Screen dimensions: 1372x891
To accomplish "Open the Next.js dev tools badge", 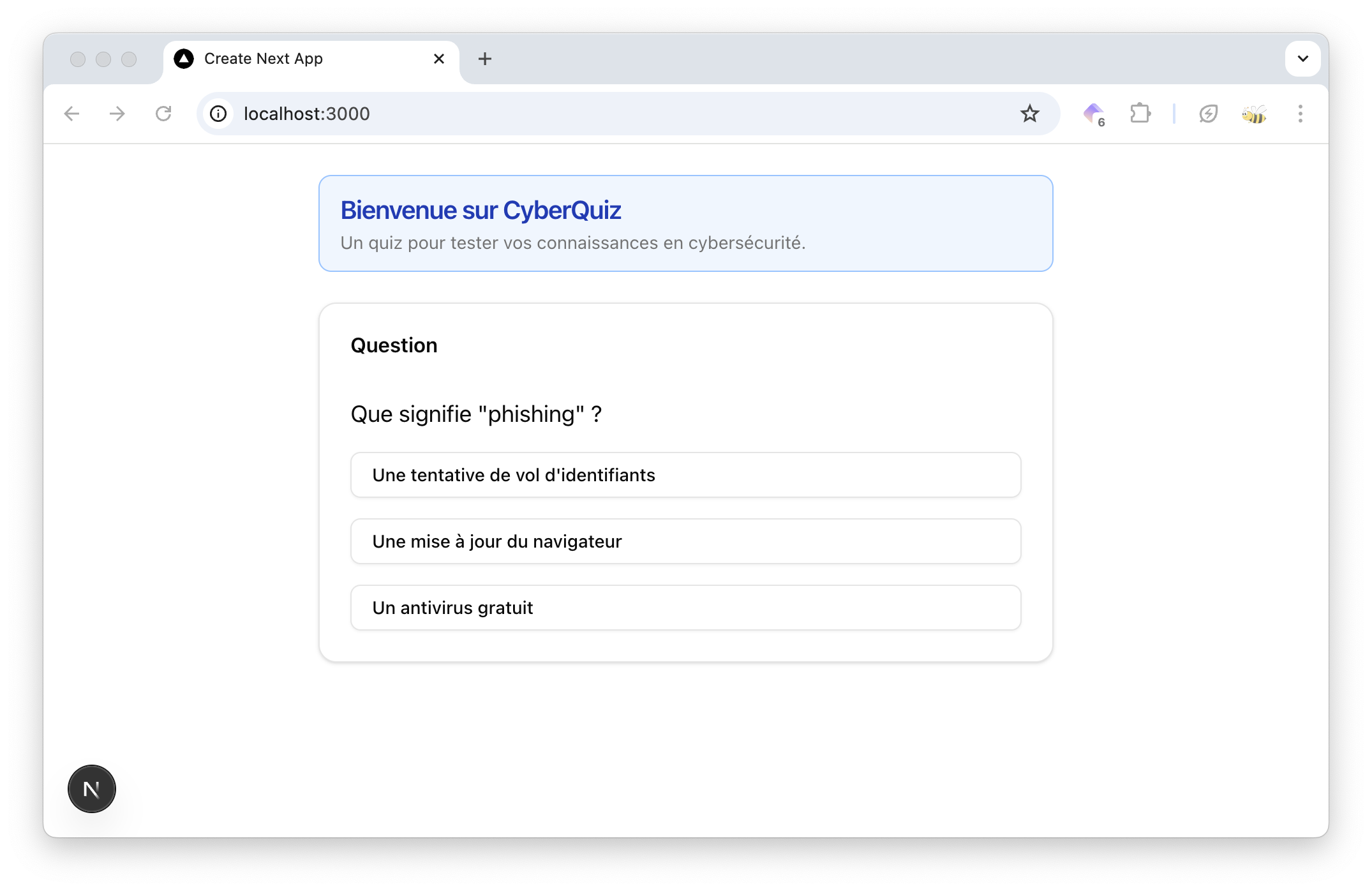I will point(92,789).
